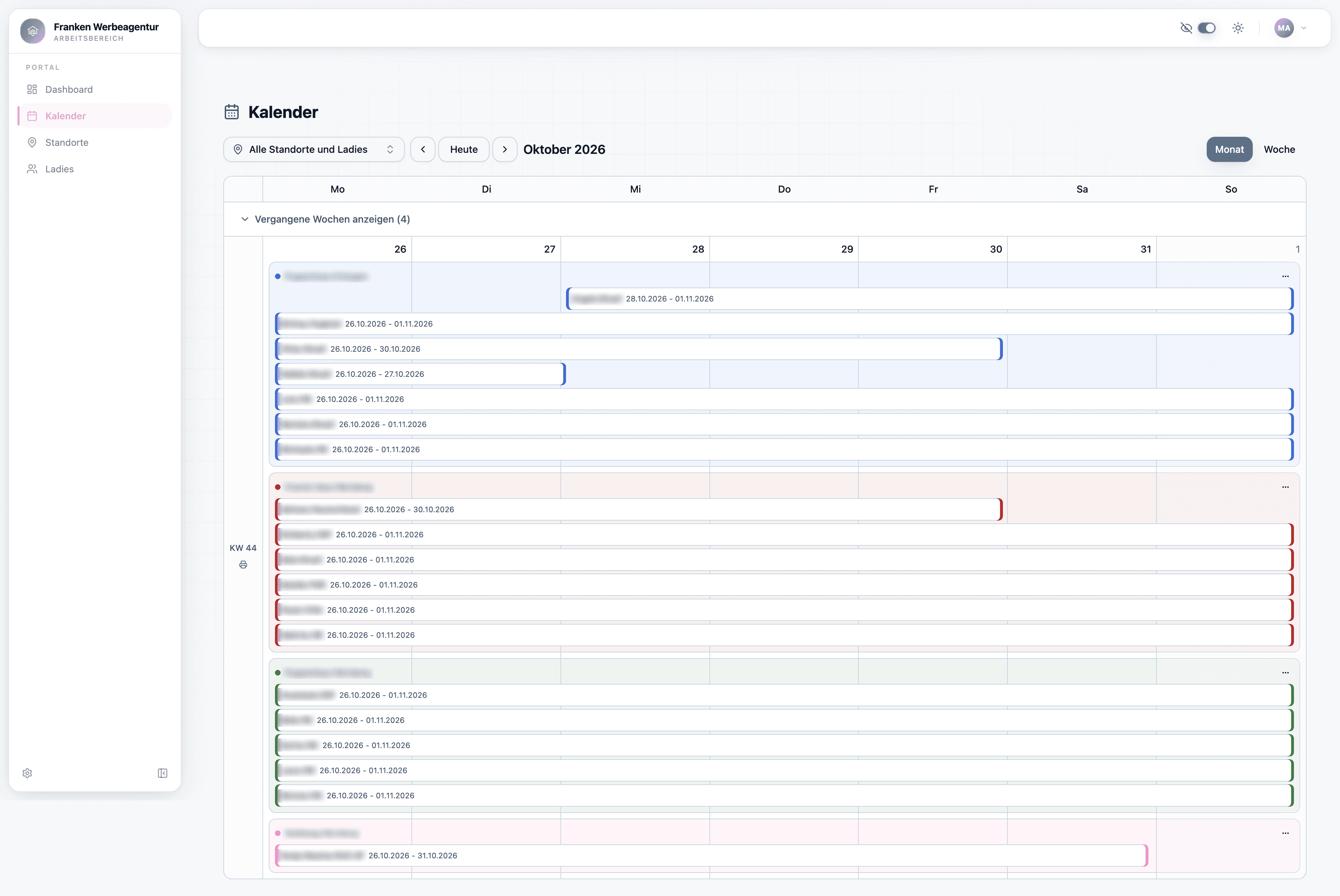This screenshot has width=1340, height=896.
Task: Switch calendar to Woche view
Action: click(1279, 149)
